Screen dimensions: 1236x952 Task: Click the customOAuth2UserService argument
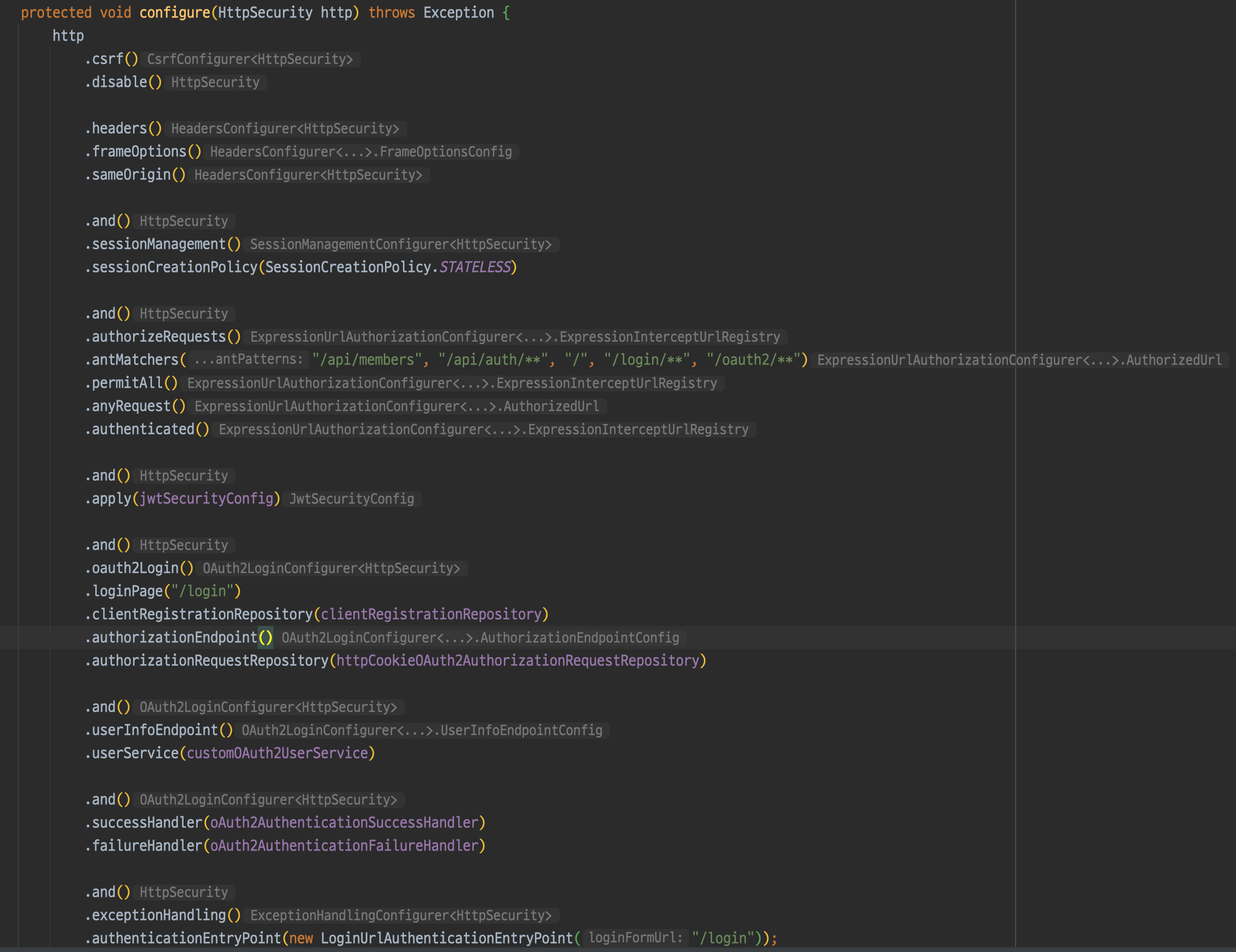pos(277,753)
